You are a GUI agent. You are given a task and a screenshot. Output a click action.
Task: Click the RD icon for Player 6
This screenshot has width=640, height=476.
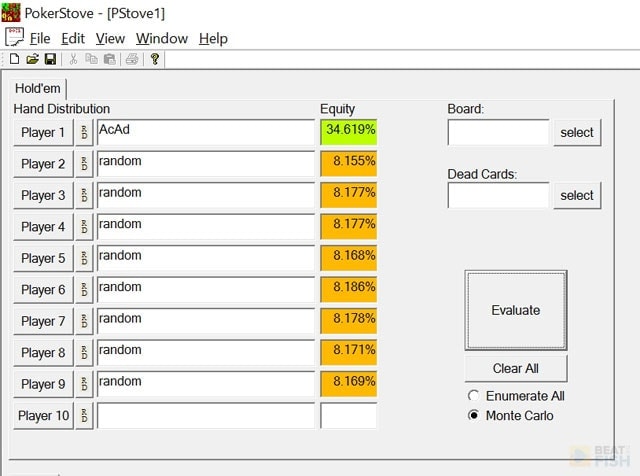pos(84,289)
